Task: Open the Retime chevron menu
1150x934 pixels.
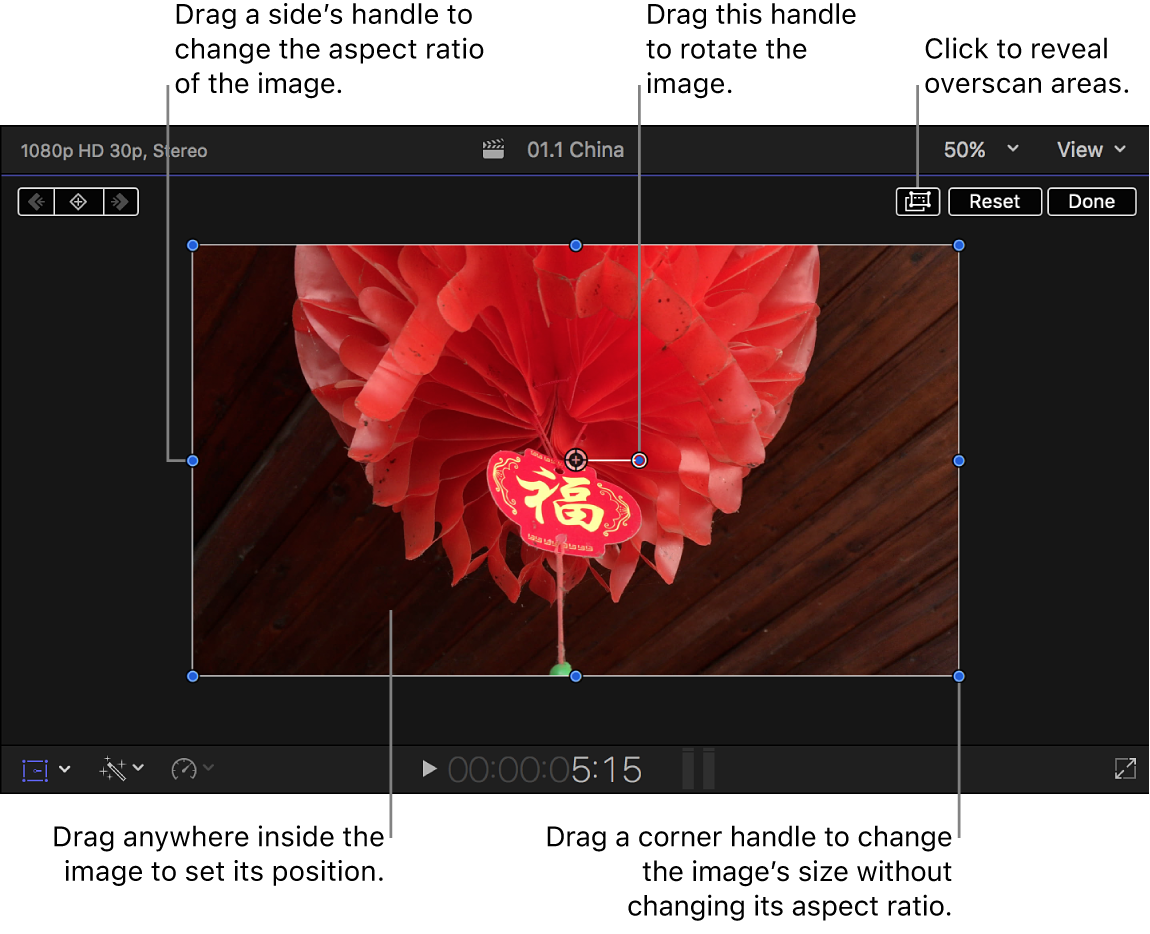Action: click(206, 769)
